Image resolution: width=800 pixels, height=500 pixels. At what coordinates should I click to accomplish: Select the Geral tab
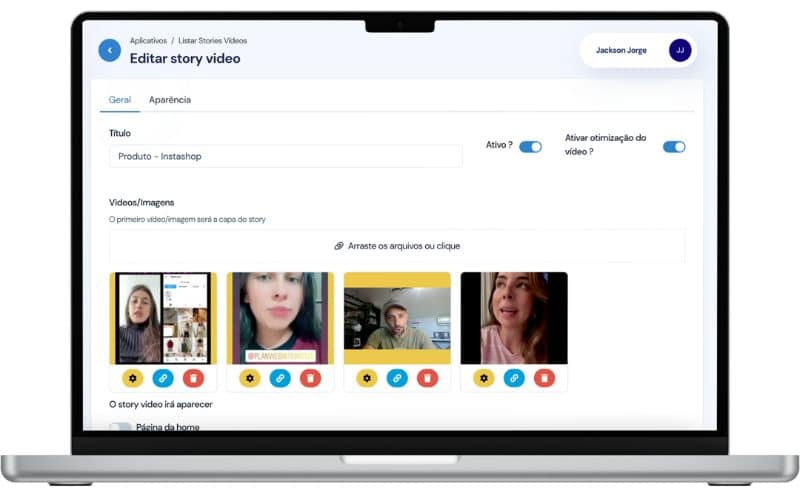pyautogui.click(x=120, y=99)
